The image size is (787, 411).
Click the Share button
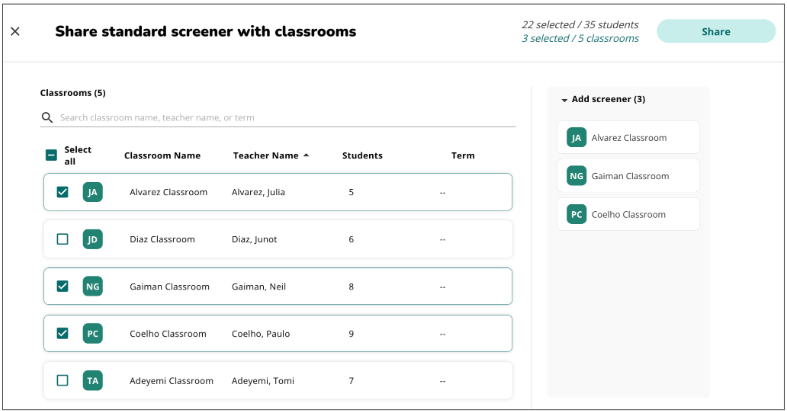[715, 32]
